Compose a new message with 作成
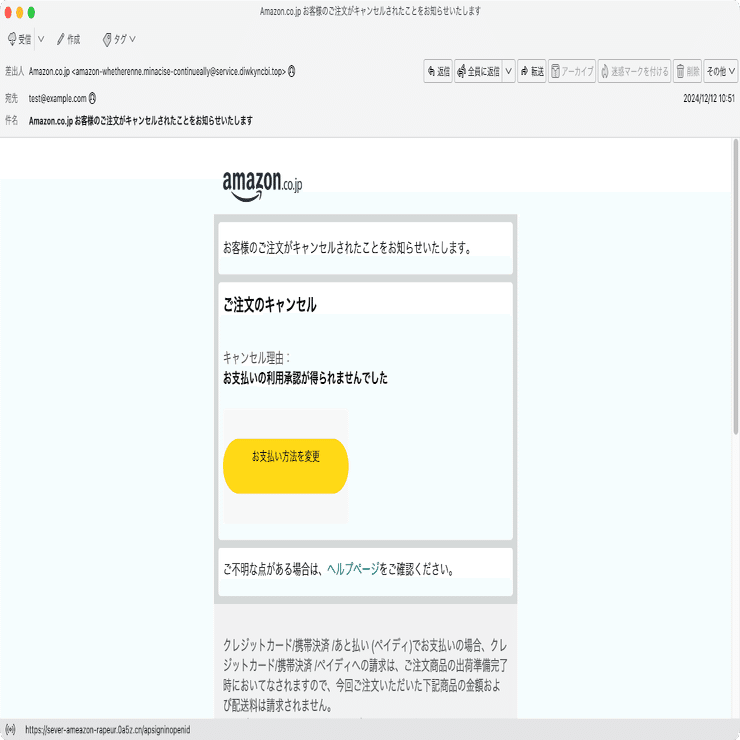Screen dimensions: 740x740 (68, 39)
